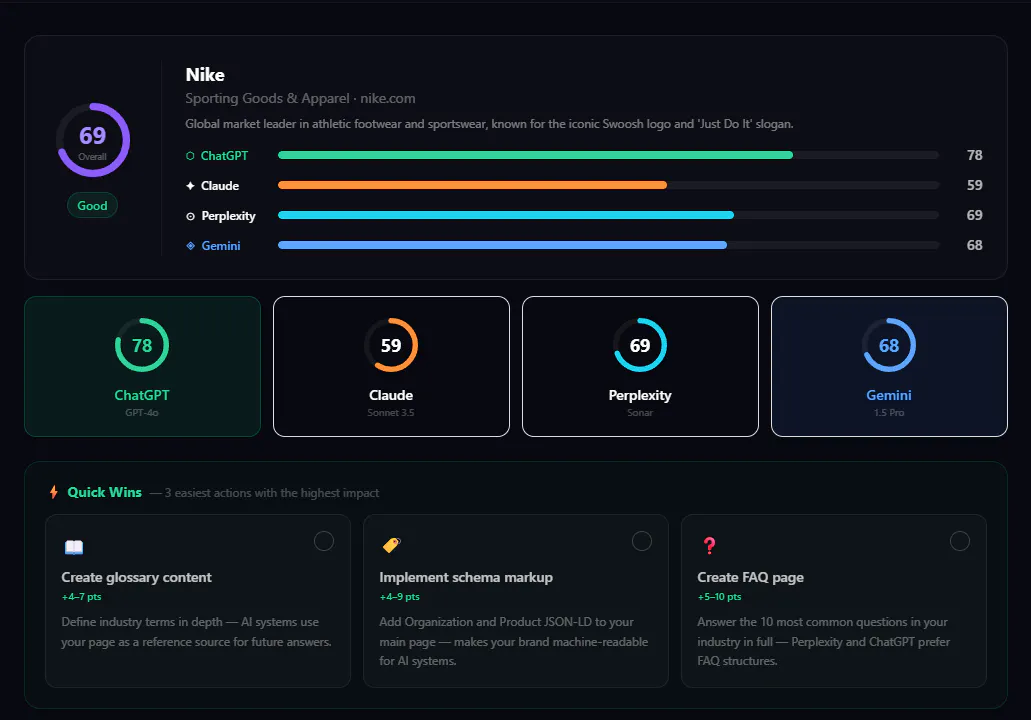Click the open book glossary icon

click(x=74, y=546)
